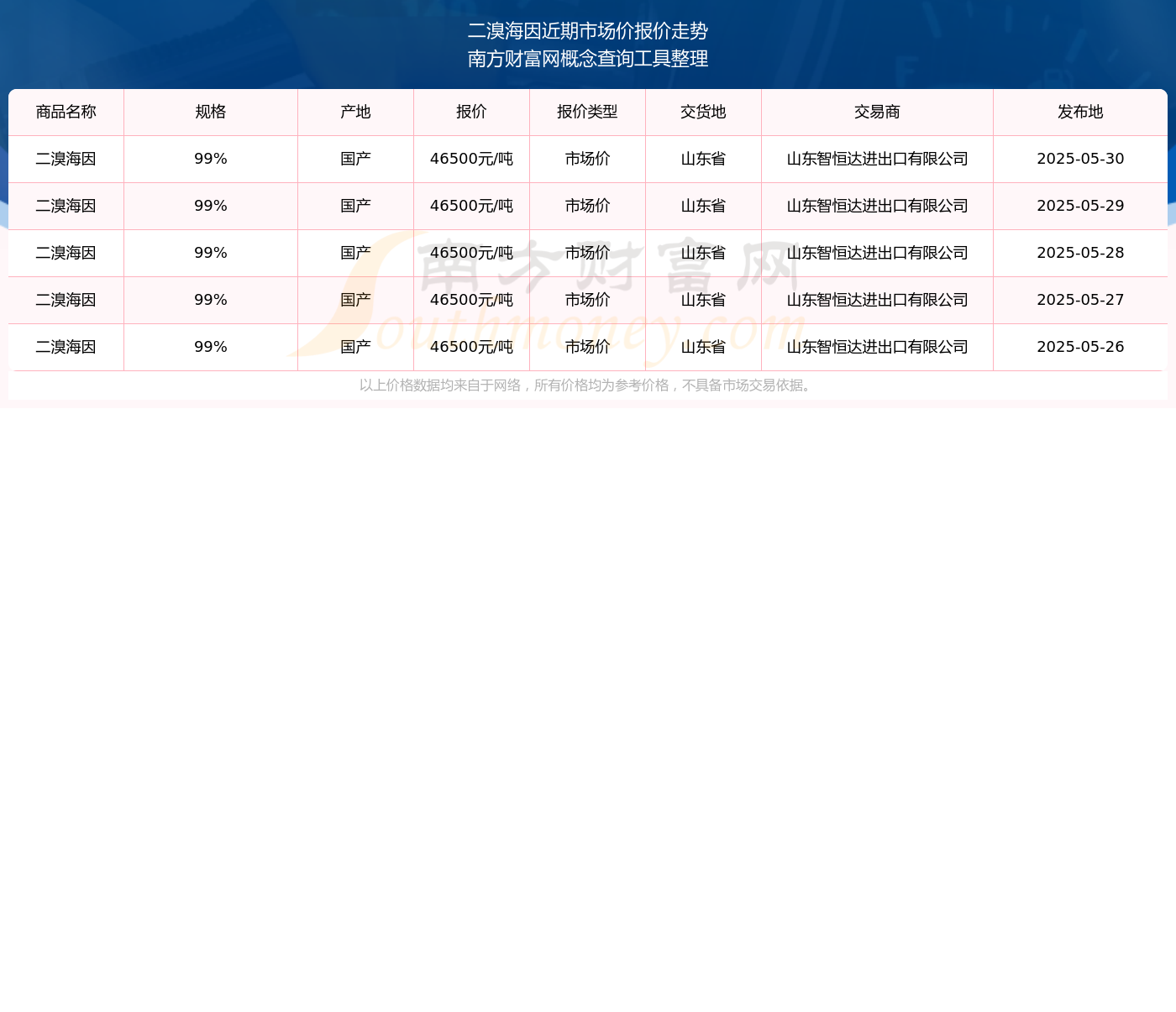Click 99% in the 2025-05-26 row
This screenshot has width=1176, height=1012.
(x=211, y=347)
